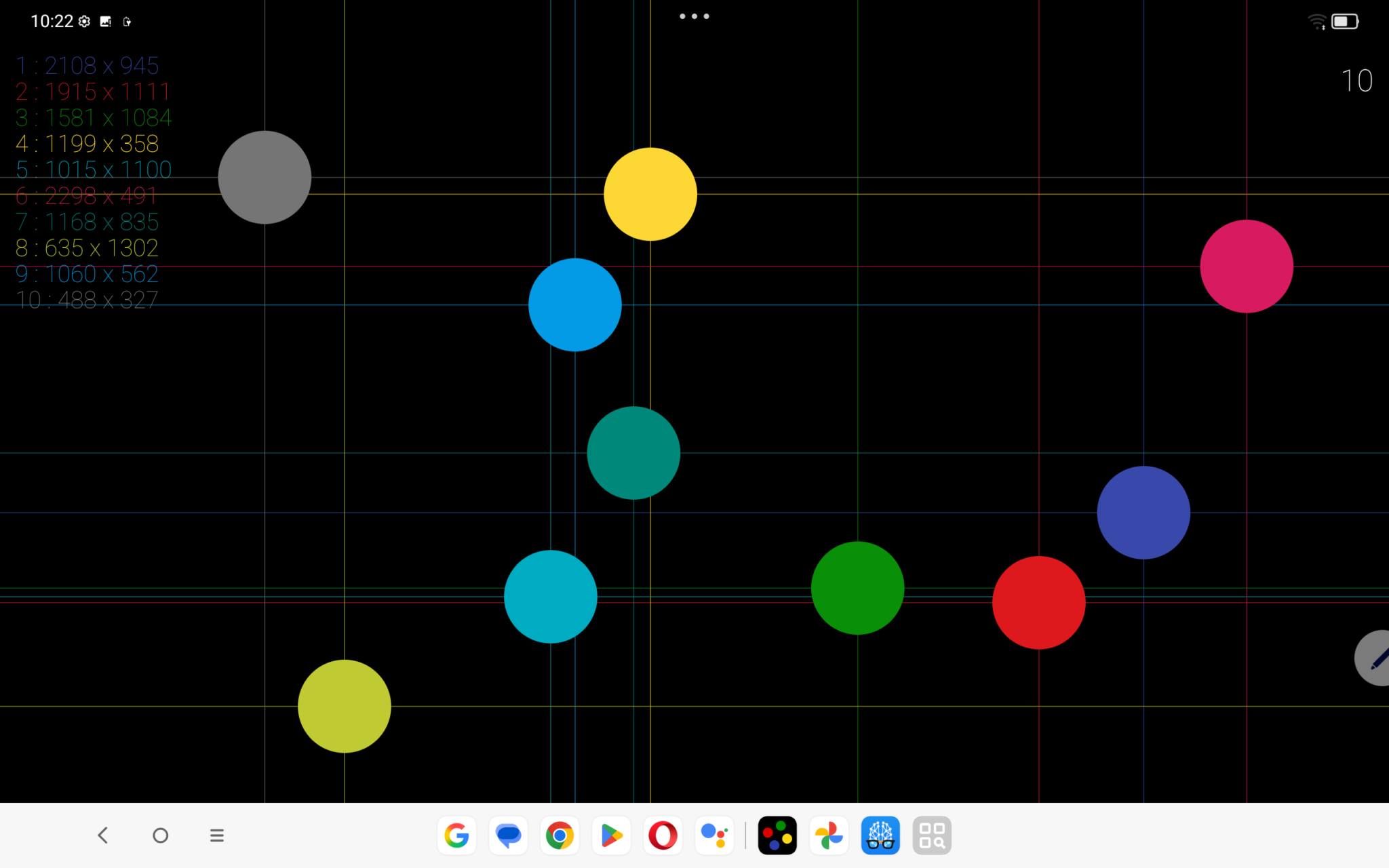The image size is (1389, 868).
Task: Open the three-dot overflow menu
Action: pos(694,16)
